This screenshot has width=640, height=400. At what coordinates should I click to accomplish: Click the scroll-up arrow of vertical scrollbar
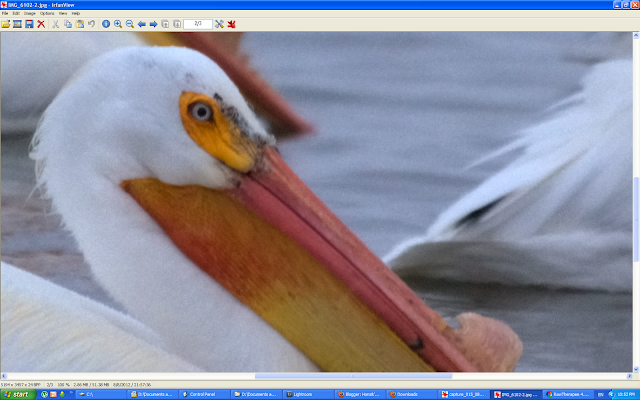[636, 36]
